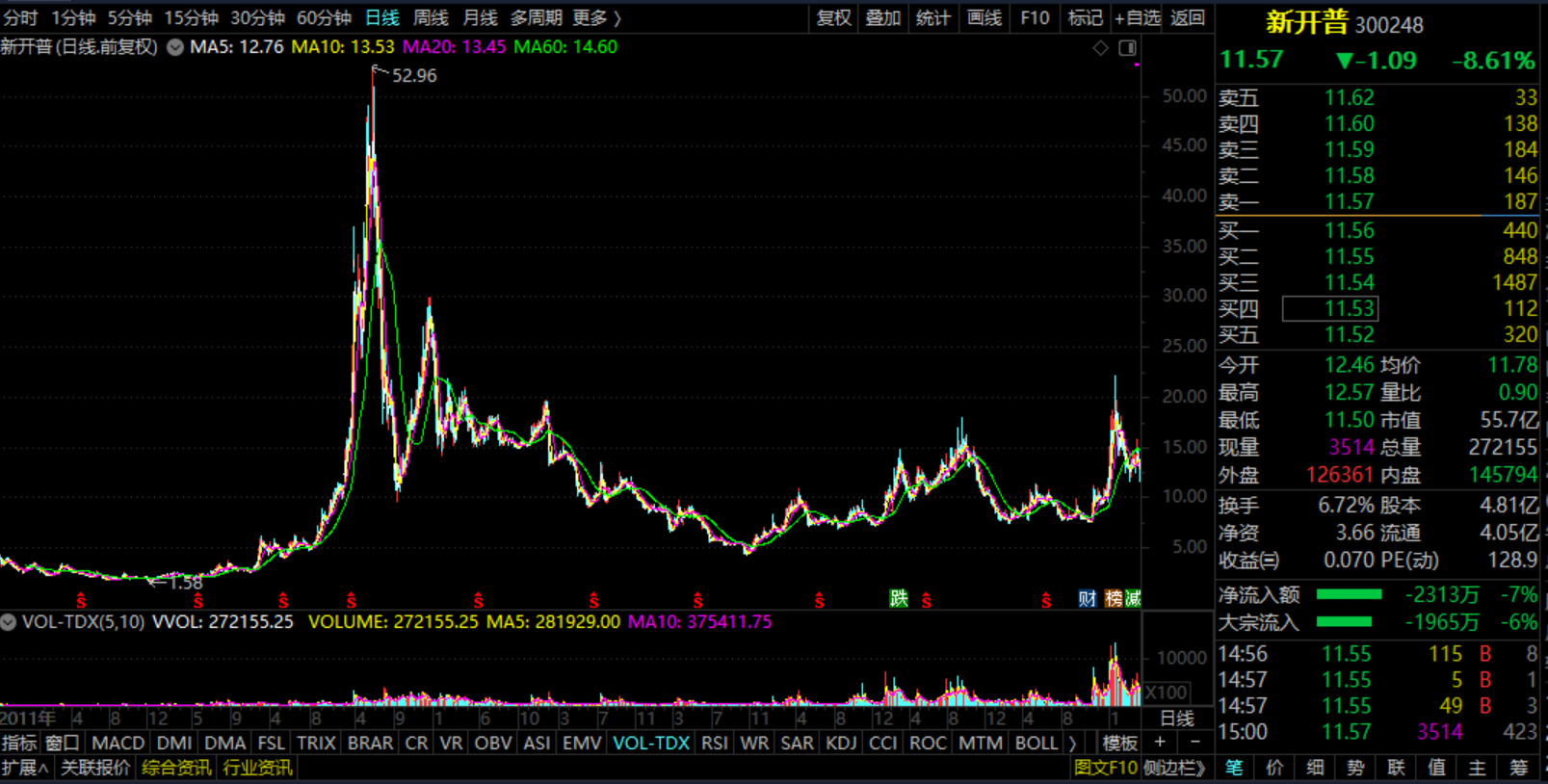Click the 叠加 overlay button
The height and width of the screenshot is (784, 1548).
coord(882,18)
